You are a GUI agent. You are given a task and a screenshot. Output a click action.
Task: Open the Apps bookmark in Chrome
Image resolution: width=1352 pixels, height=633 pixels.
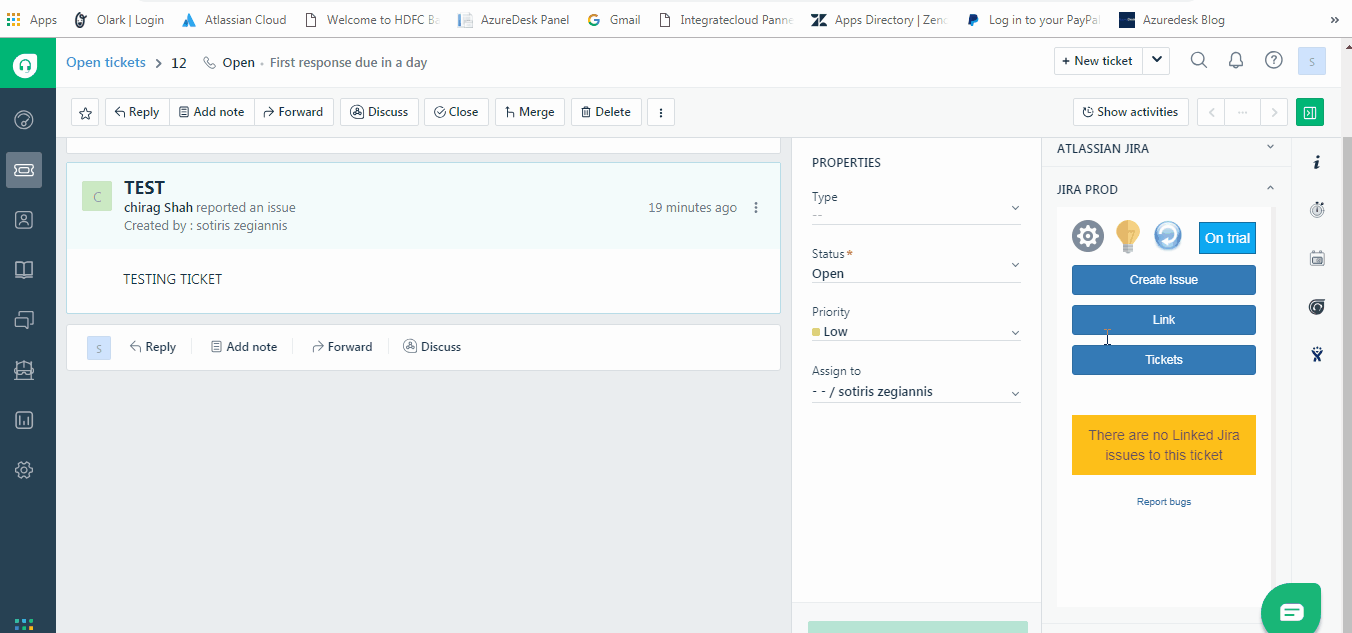click(x=32, y=19)
